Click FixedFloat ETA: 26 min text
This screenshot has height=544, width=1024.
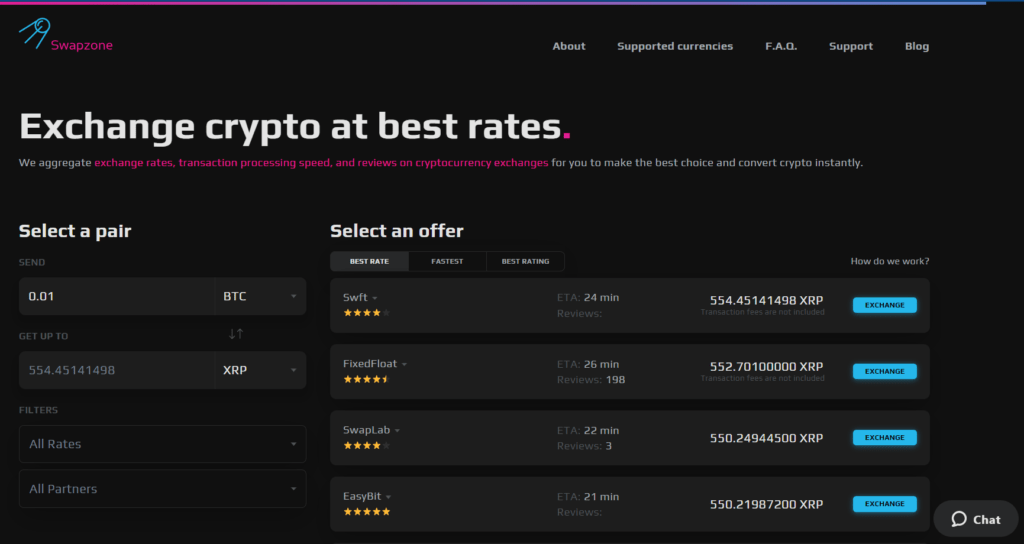click(x=588, y=364)
